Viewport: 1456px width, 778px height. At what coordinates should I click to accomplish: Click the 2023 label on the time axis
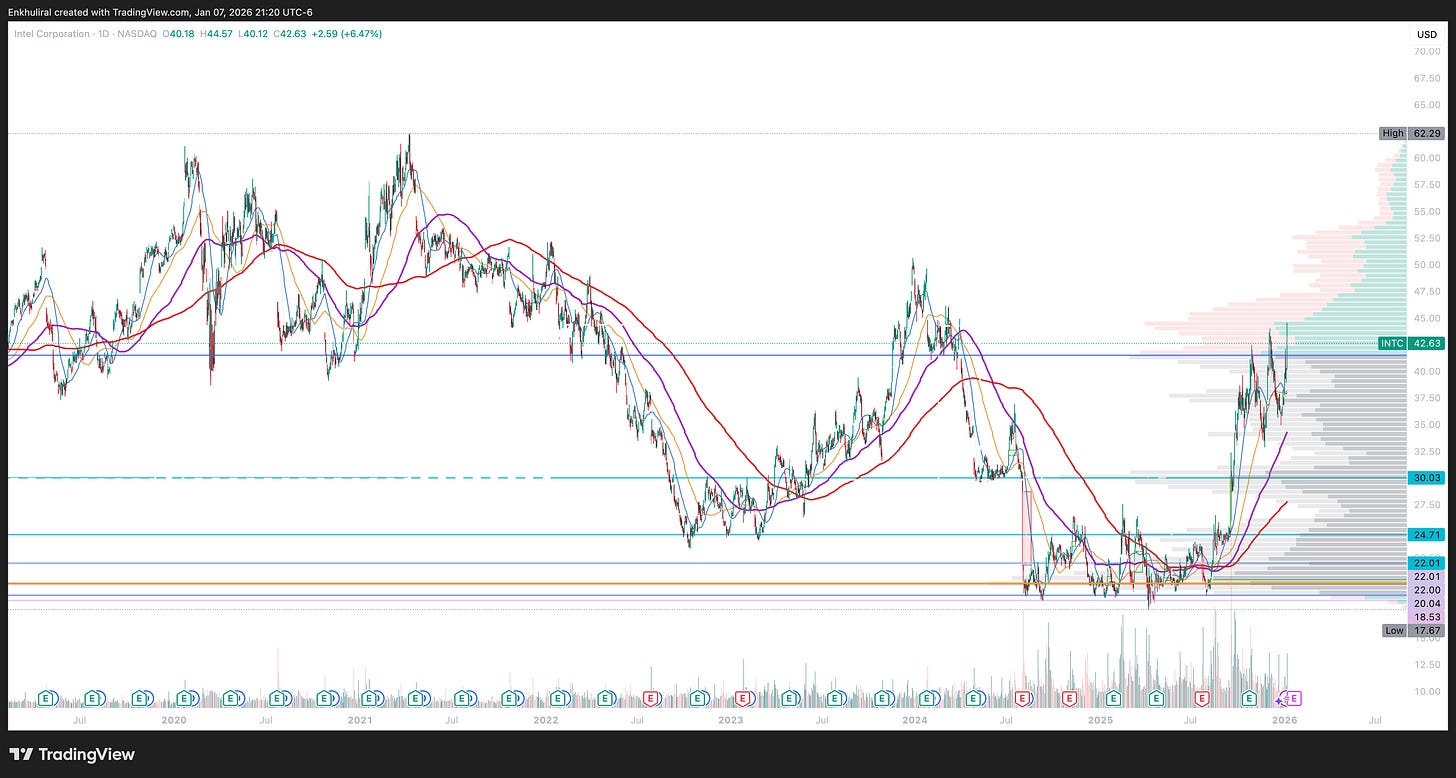[730, 719]
